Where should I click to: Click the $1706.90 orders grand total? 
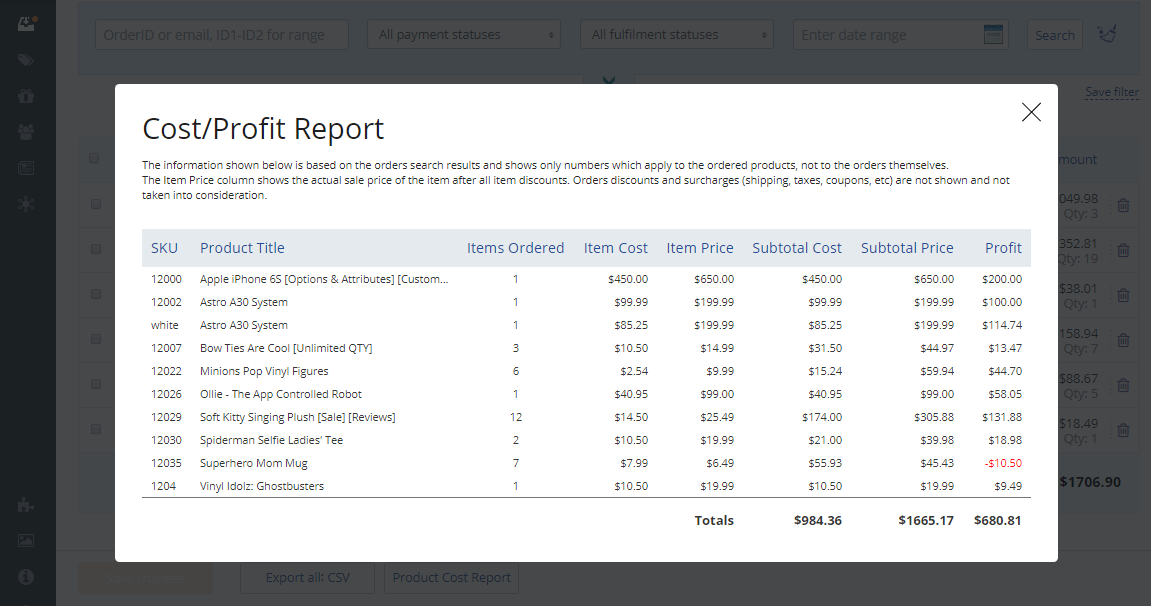[1089, 482]
